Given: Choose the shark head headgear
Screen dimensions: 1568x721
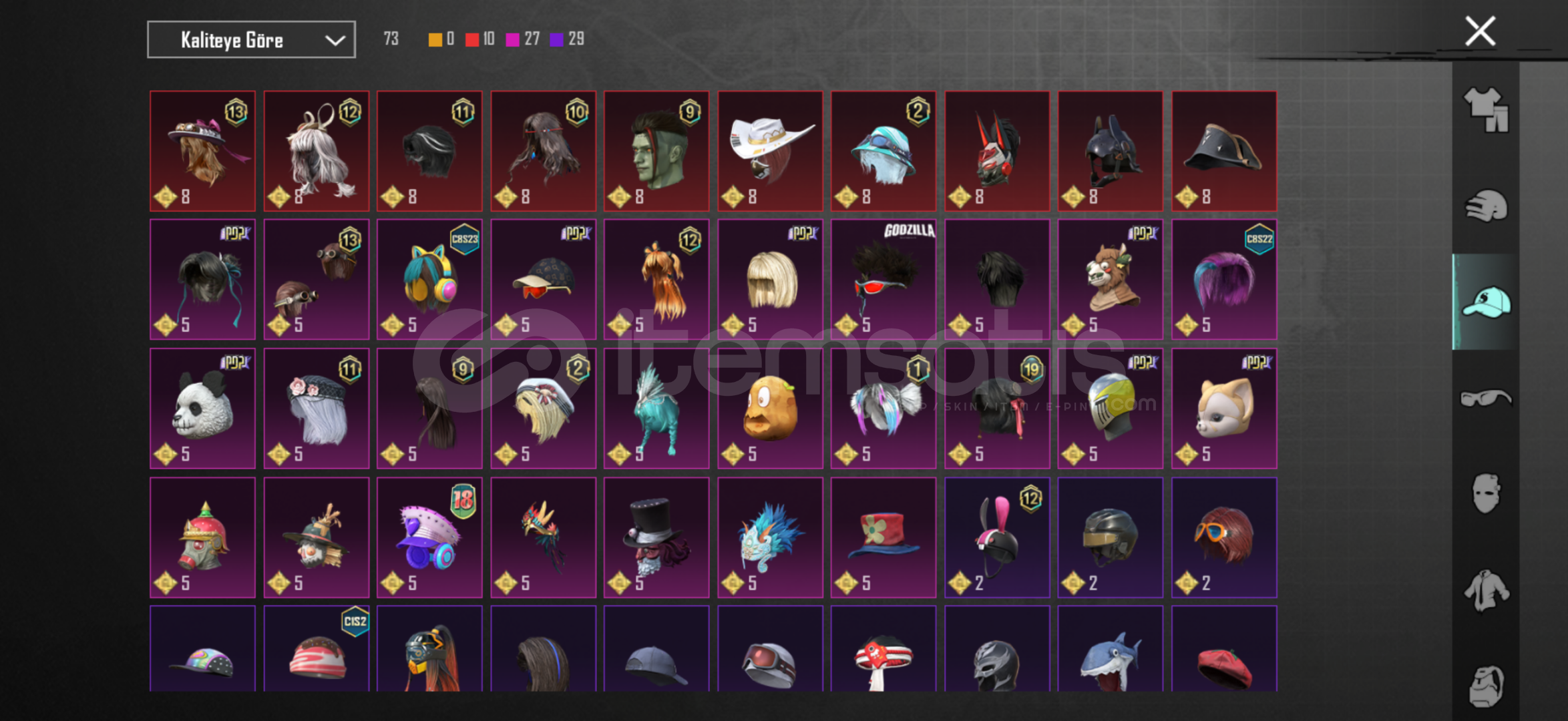Looking at the screenshot, I should 1110,649.
